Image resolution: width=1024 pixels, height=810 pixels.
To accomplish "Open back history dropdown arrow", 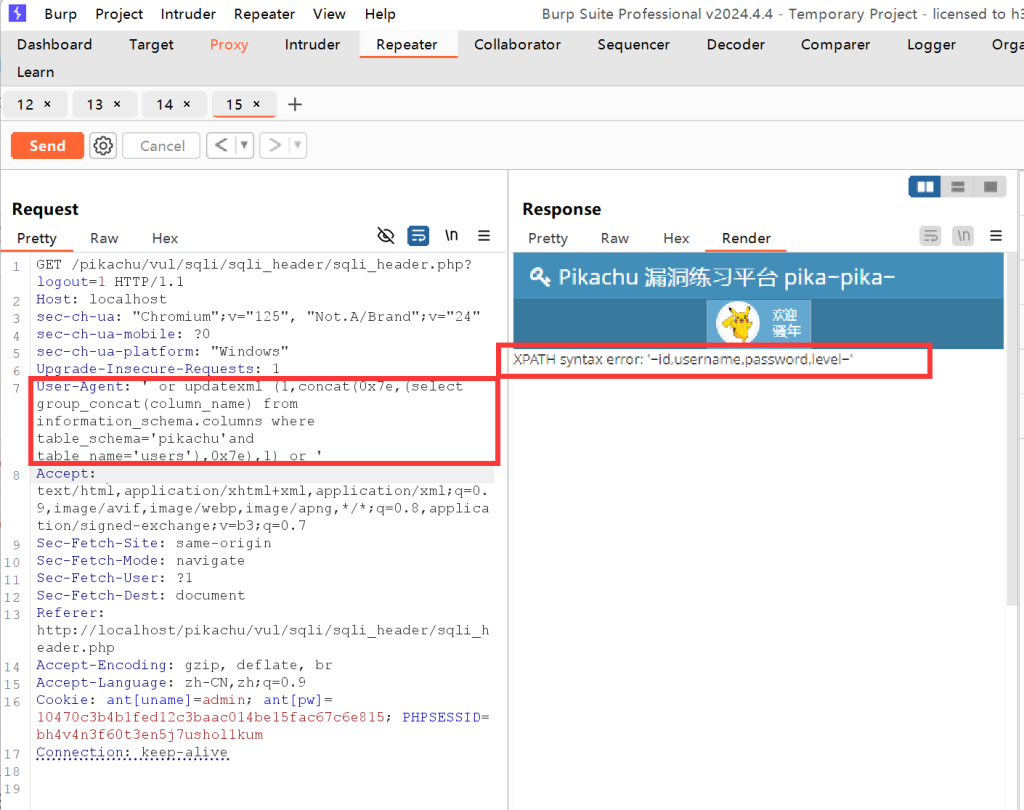I will (244, 145).
